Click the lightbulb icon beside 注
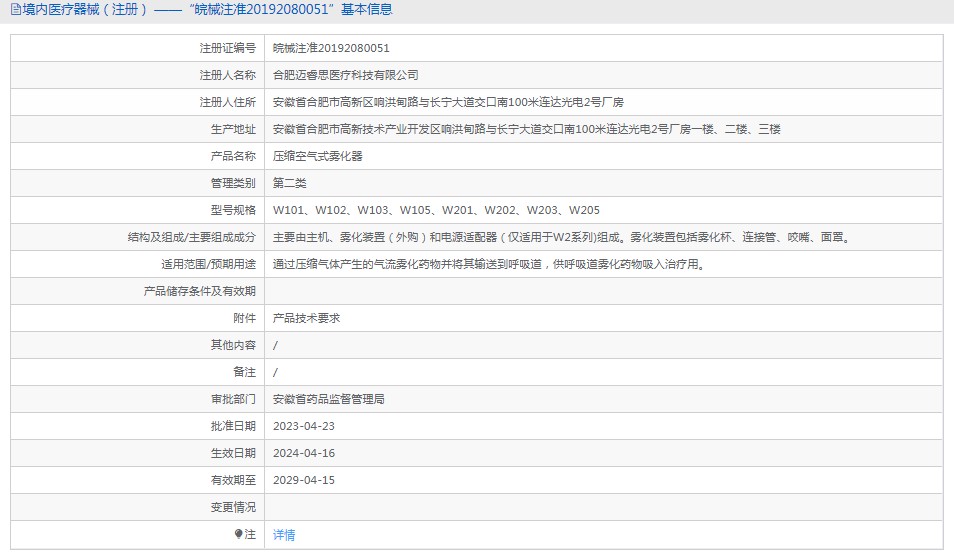This screenshot has width=954, height=555. 238,534
